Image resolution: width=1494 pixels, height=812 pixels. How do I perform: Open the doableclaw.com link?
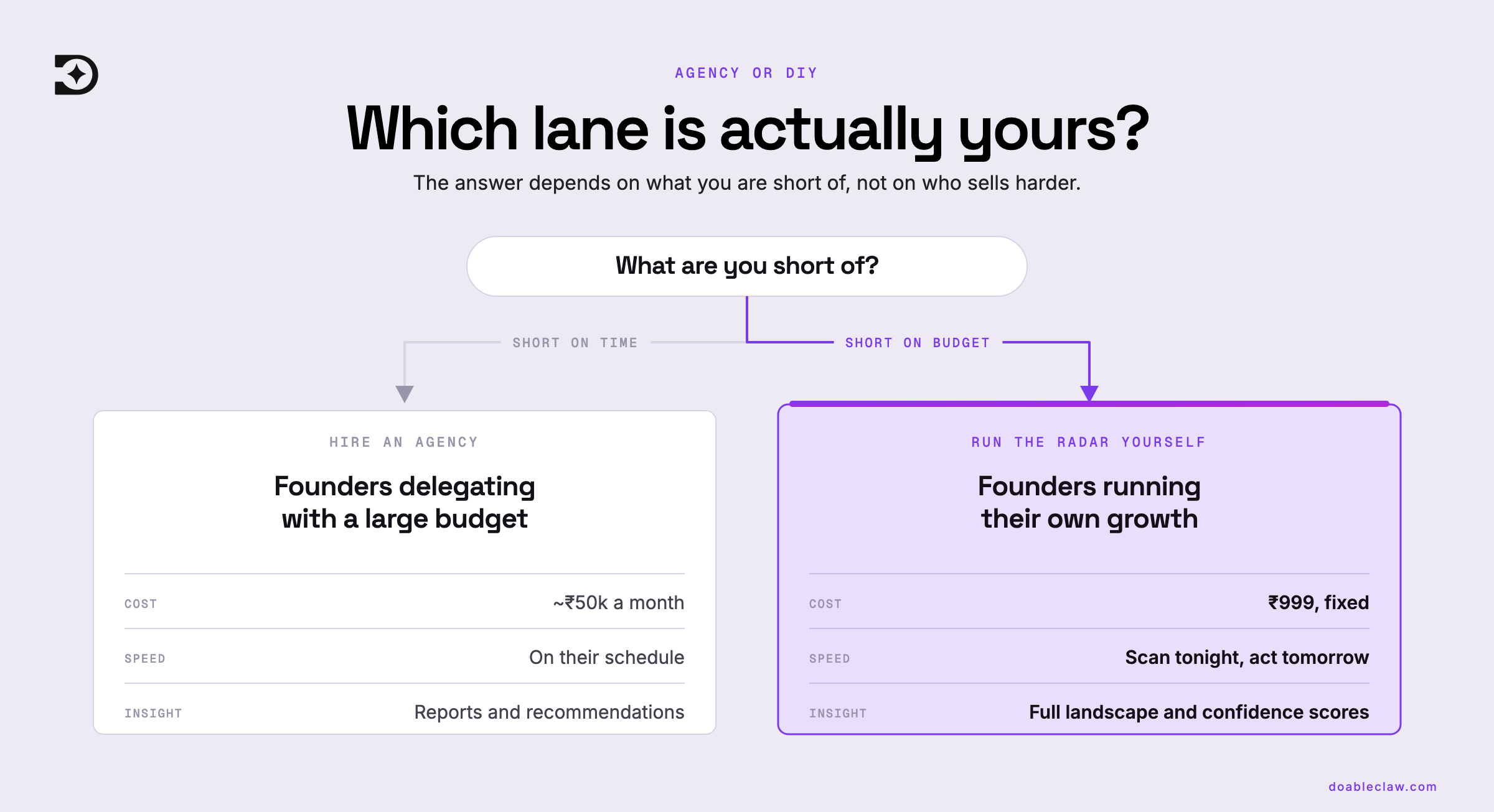click(x=1383, y=786)
